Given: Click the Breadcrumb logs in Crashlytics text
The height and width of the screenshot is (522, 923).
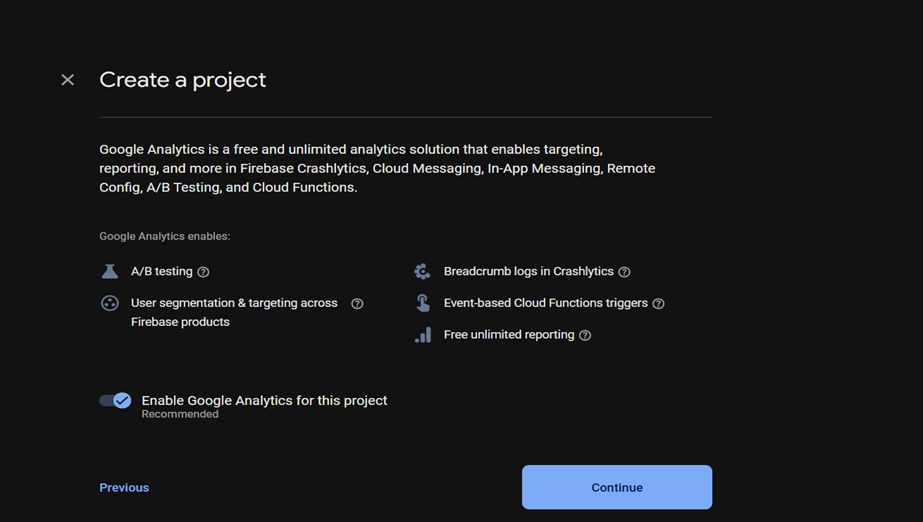Looking at the screenshot, I should click(529, 271).
